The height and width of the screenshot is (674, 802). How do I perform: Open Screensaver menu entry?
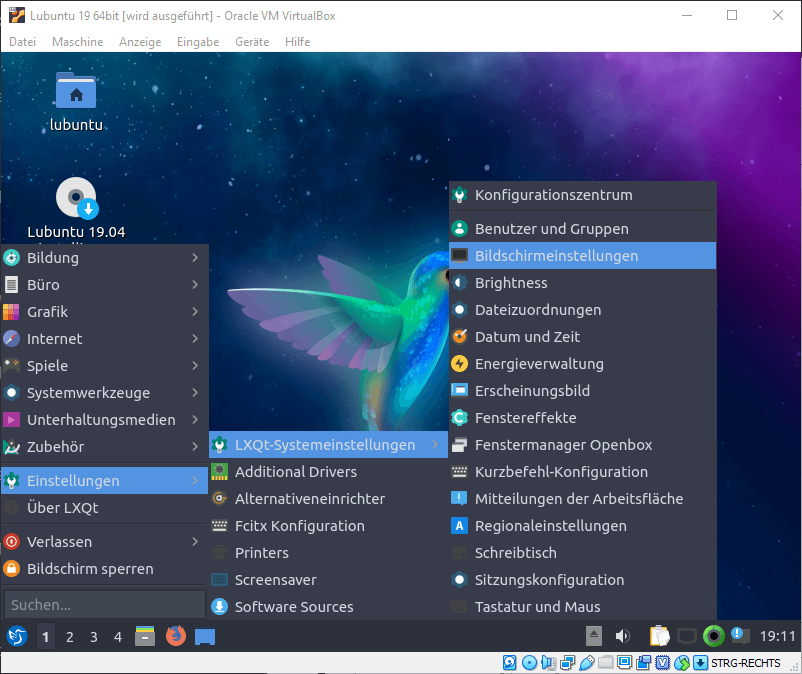pos(328,580)
